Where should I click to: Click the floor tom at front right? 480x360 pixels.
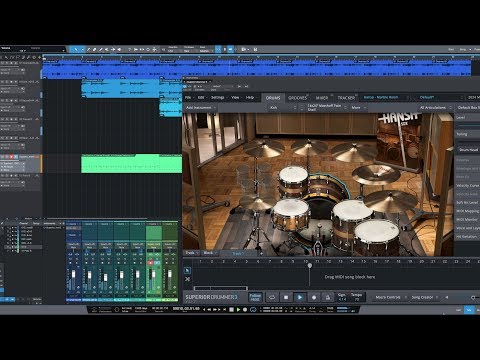pyautogui.click(x=377, y=237)
